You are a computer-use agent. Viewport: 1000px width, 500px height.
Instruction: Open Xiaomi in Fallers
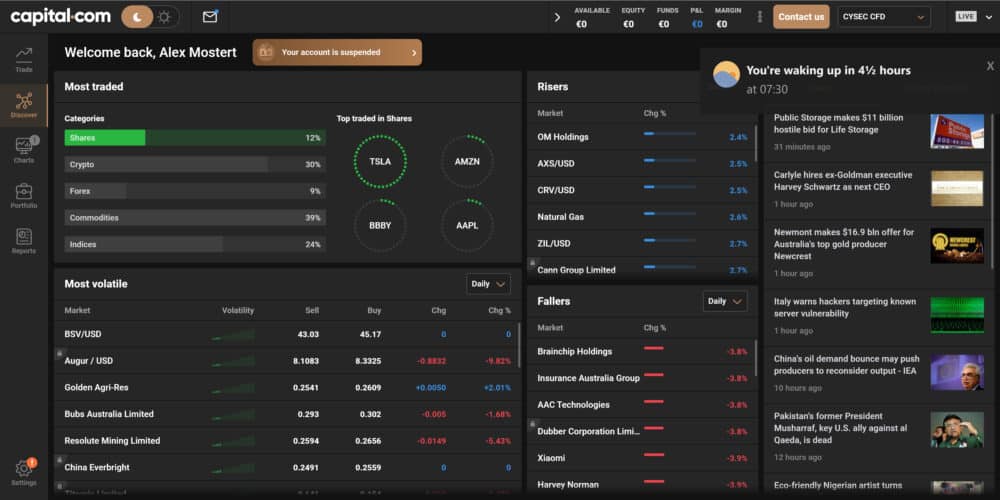(x=642, y=458)
